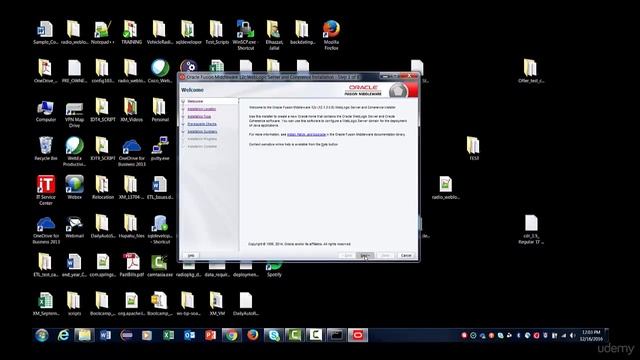Screen dimensions: 640x360
Task: Open Notepad++ desktop shortcut
Action: (x=102, y=32)
